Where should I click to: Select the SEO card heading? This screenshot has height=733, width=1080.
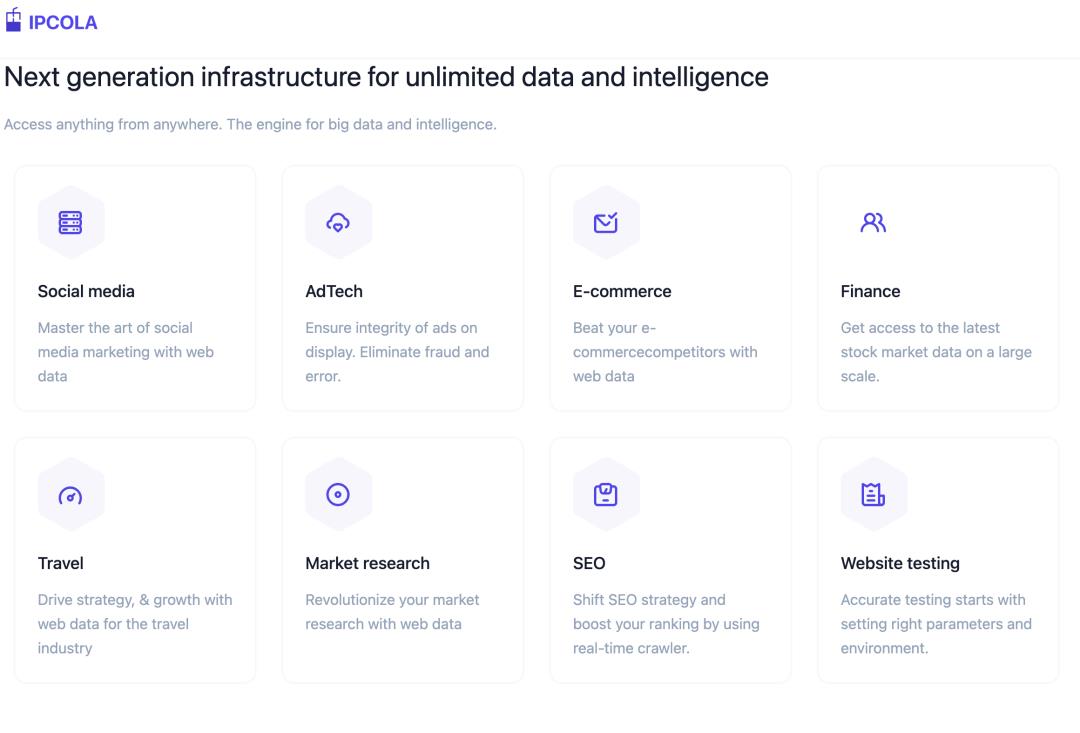pyautogui.click(x=589, y=564)
